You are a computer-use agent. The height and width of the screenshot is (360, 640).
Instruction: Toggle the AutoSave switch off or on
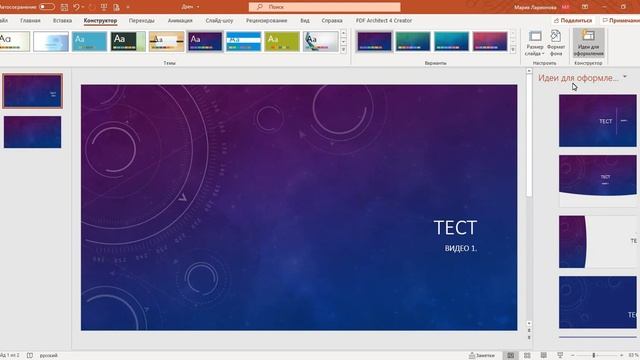(x=47, y=7)
